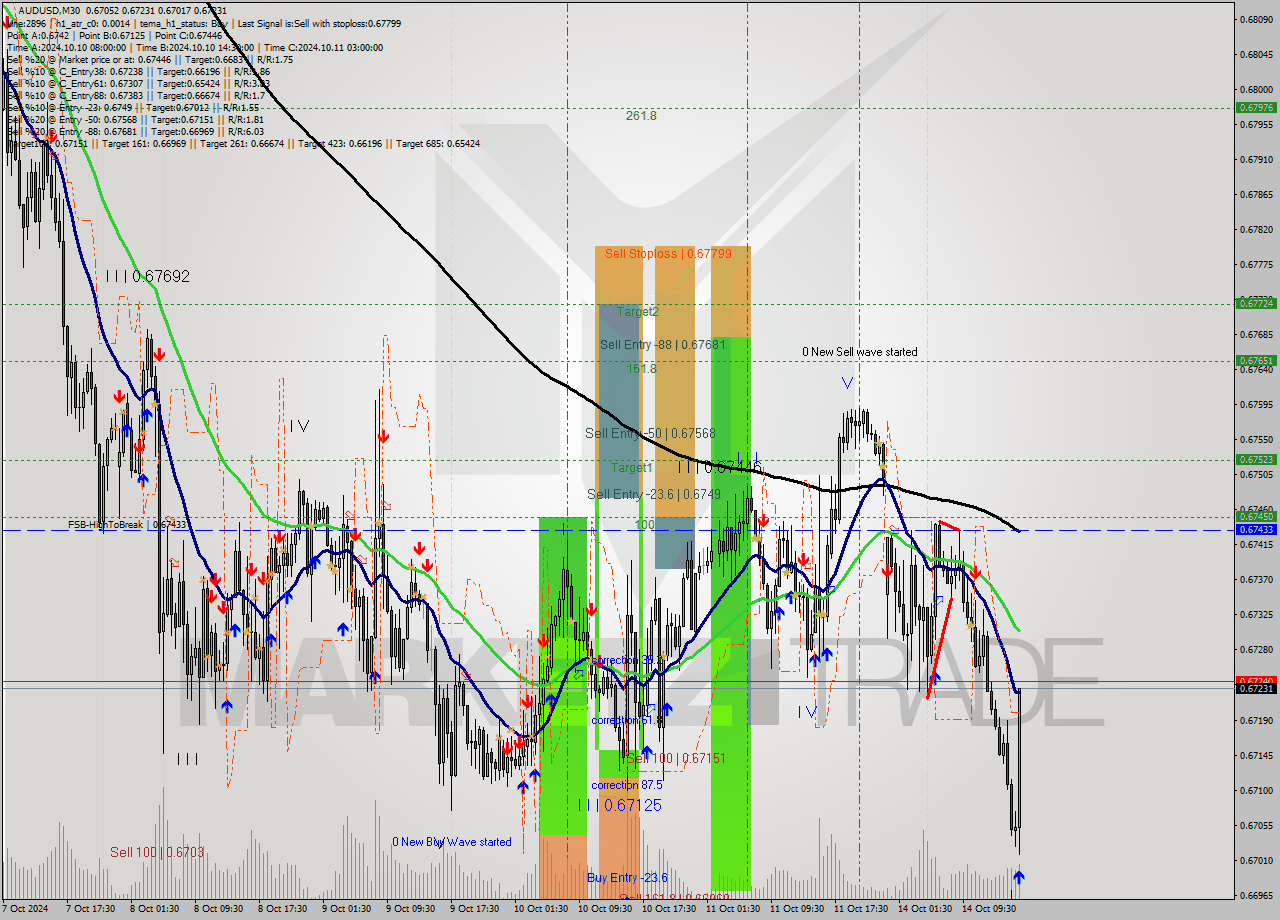The width and height of the screenshot is (1280, 920).
Task: Click the 'Sell Stoploss | 0.67799' chart label
Action: pyautogui.click(x=668, y=254)
